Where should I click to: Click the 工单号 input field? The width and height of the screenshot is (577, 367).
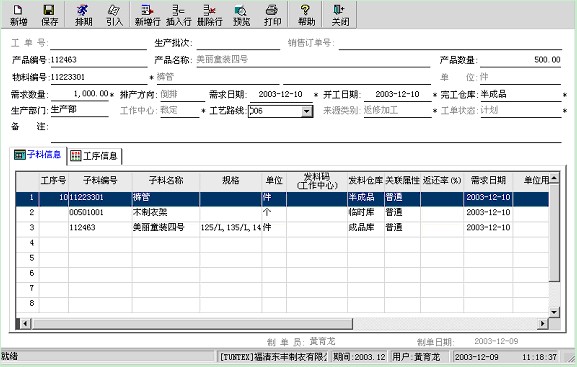pyautogui.click(x=98, y=43)
